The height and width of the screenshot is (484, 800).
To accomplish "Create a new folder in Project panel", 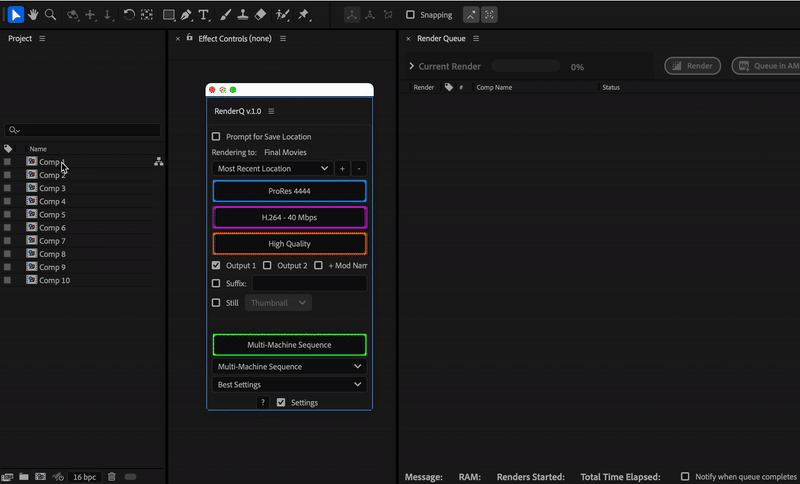I will pyautogui.click(x=24, y=477).
